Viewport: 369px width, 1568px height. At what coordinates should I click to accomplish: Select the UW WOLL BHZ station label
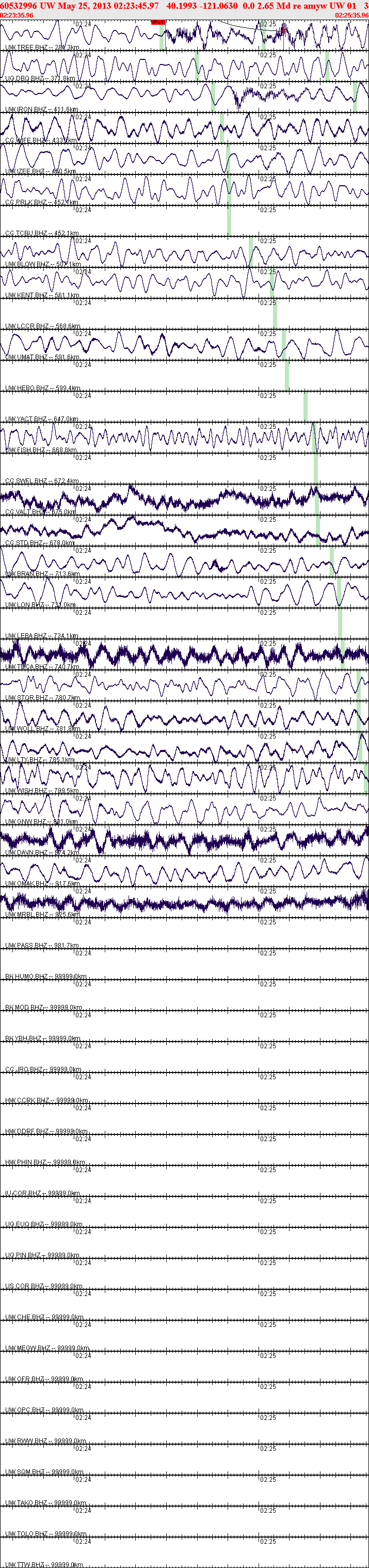coord(43,729)
